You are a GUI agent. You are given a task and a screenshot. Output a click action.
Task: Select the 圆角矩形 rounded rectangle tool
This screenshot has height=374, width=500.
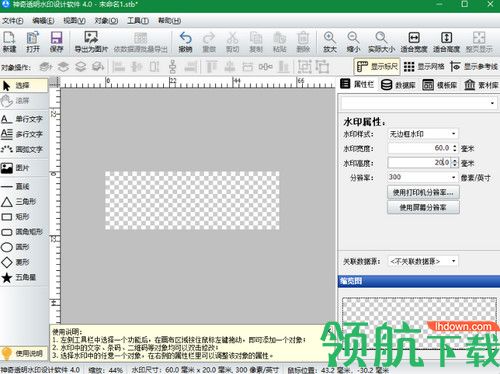24,232
